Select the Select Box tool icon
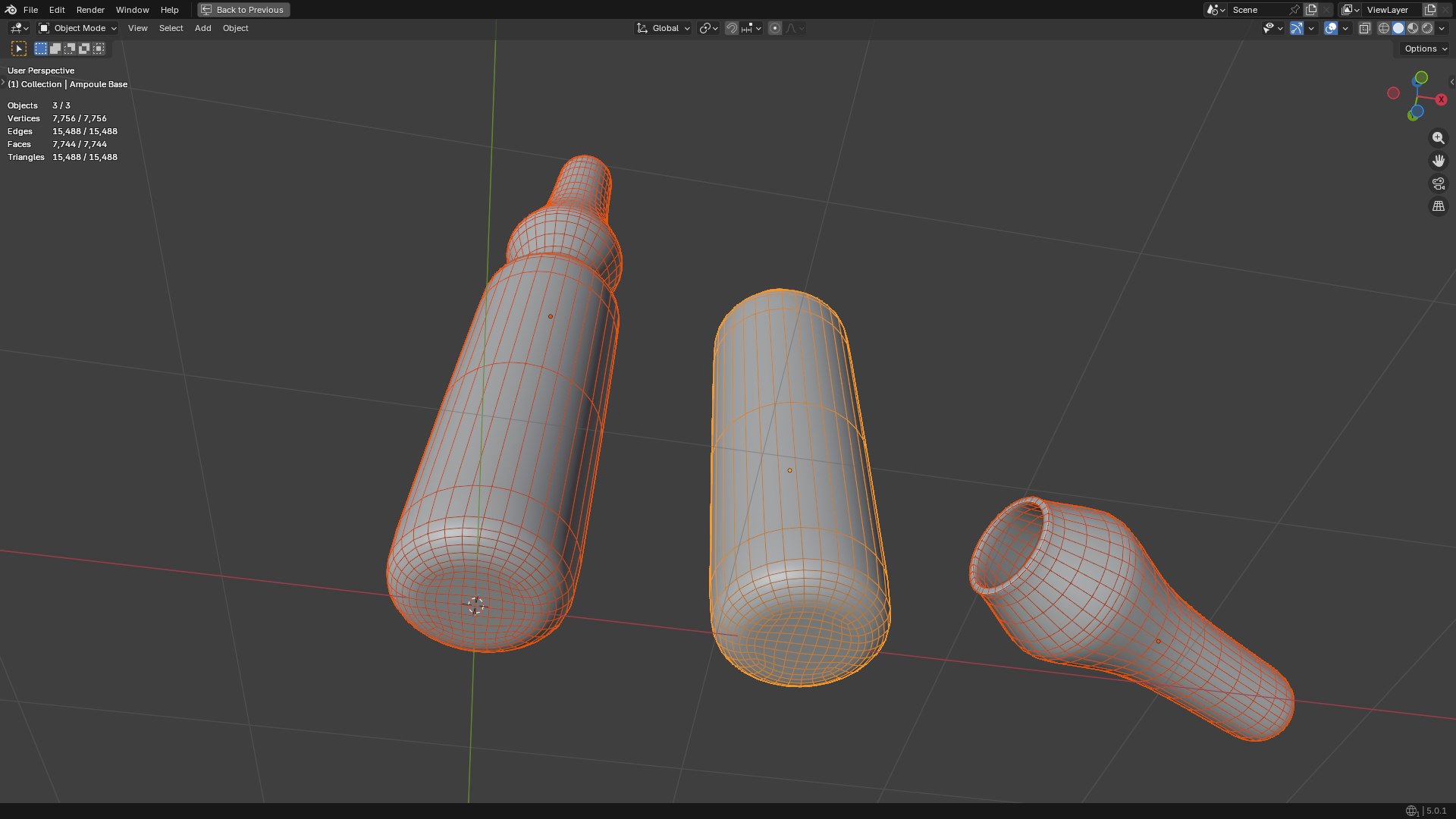Image resolution: width=1456 pixels, height=819 pixels. (x=19, y=49)
